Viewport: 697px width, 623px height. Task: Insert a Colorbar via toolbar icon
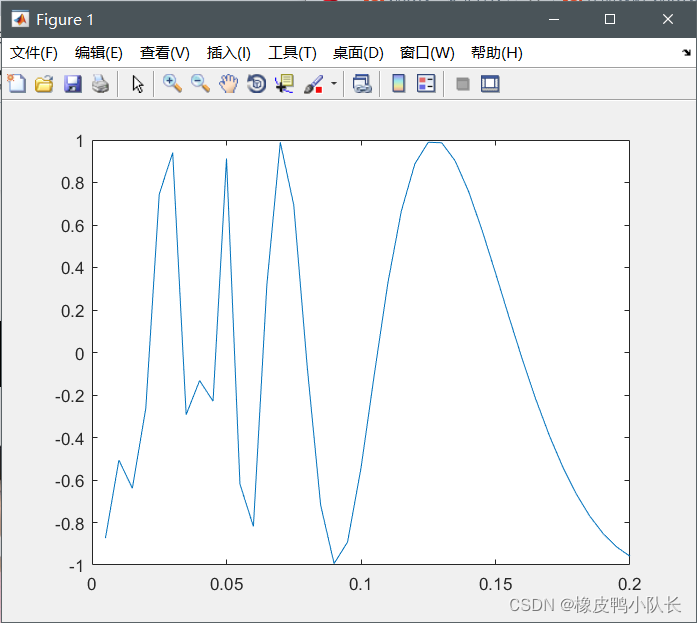pos(399,84)
